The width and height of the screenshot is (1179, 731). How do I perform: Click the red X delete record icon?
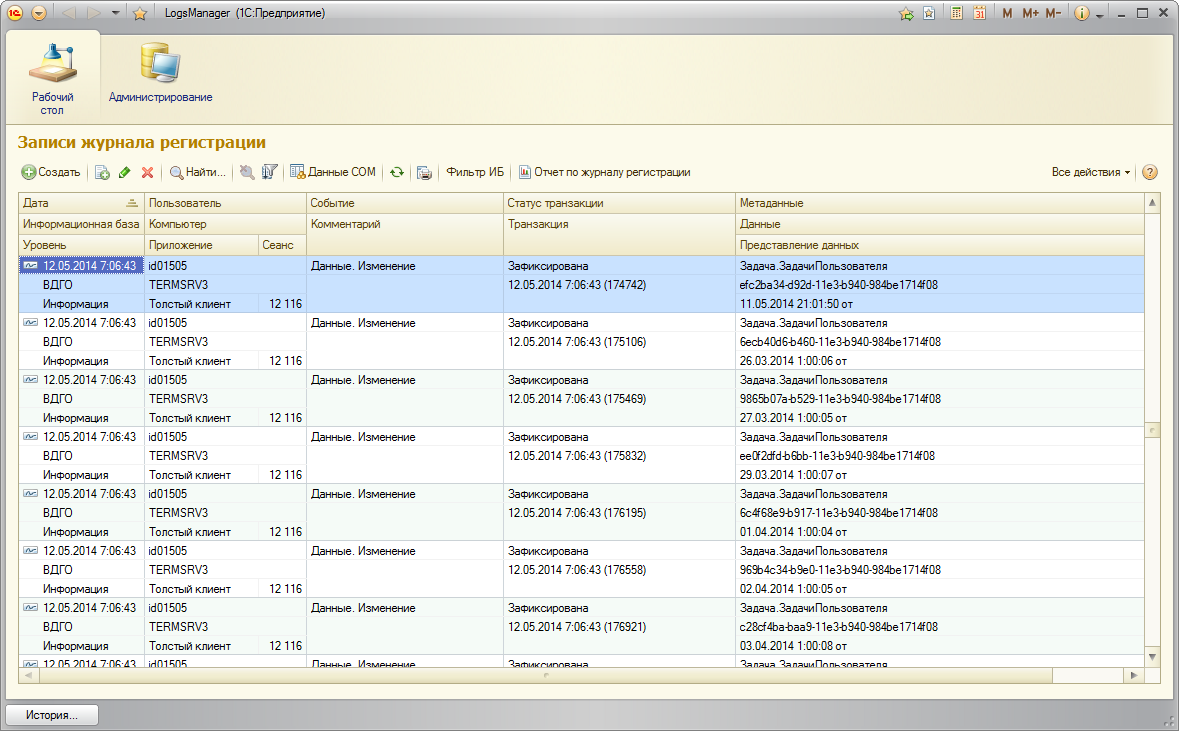[x=147, y=172]
